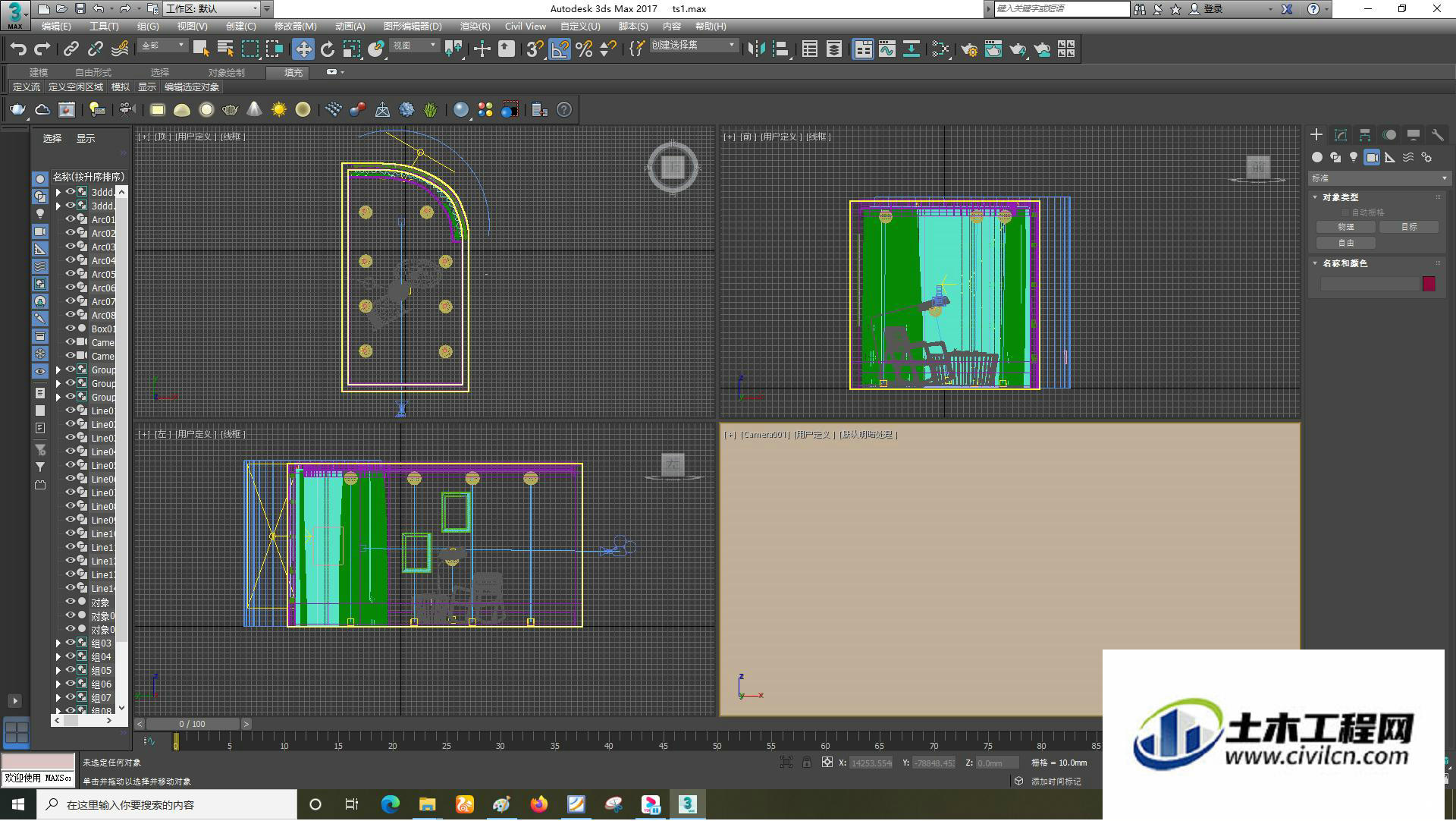Select the Lights category icon
Screen dimensions: 1456x821
(x=1354, y=157)
